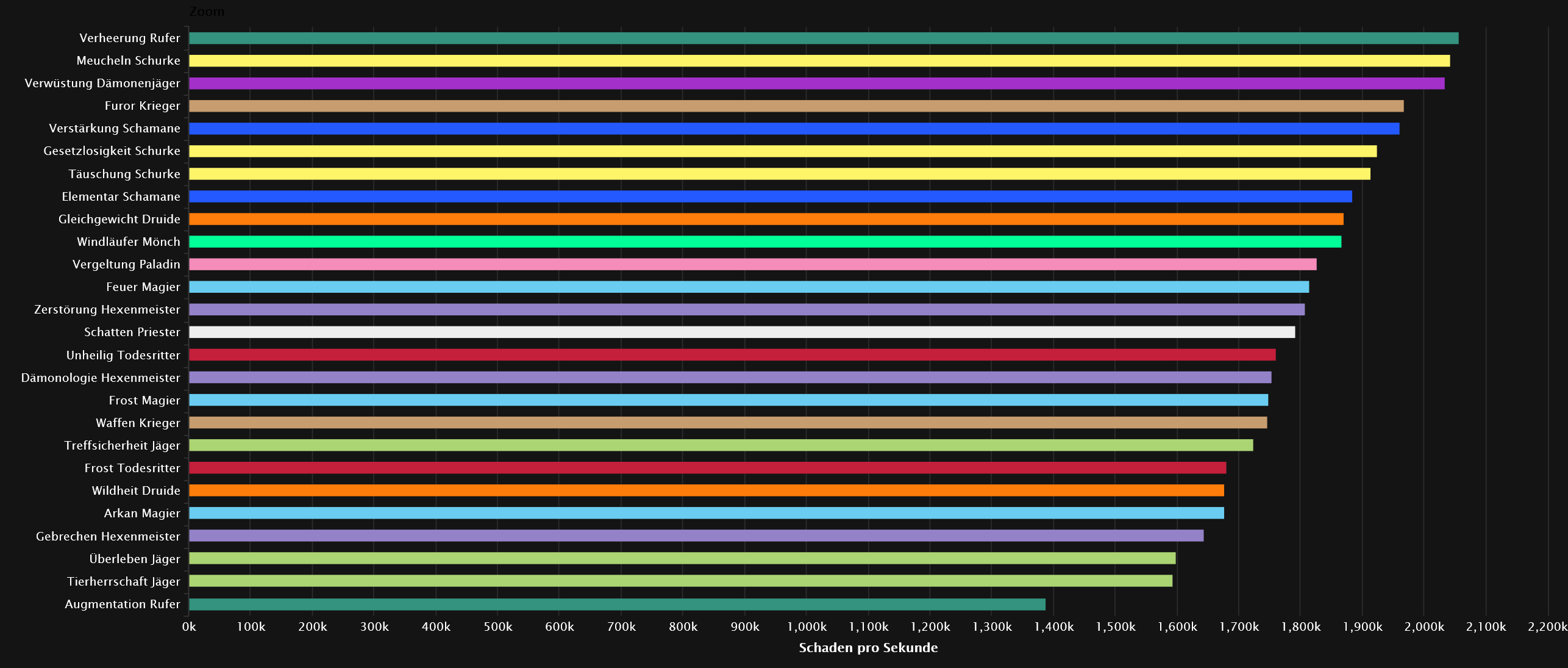Click the 'Täuschung Schurke' label
The width and height of the screenshot is (1568, 668).
124,174
